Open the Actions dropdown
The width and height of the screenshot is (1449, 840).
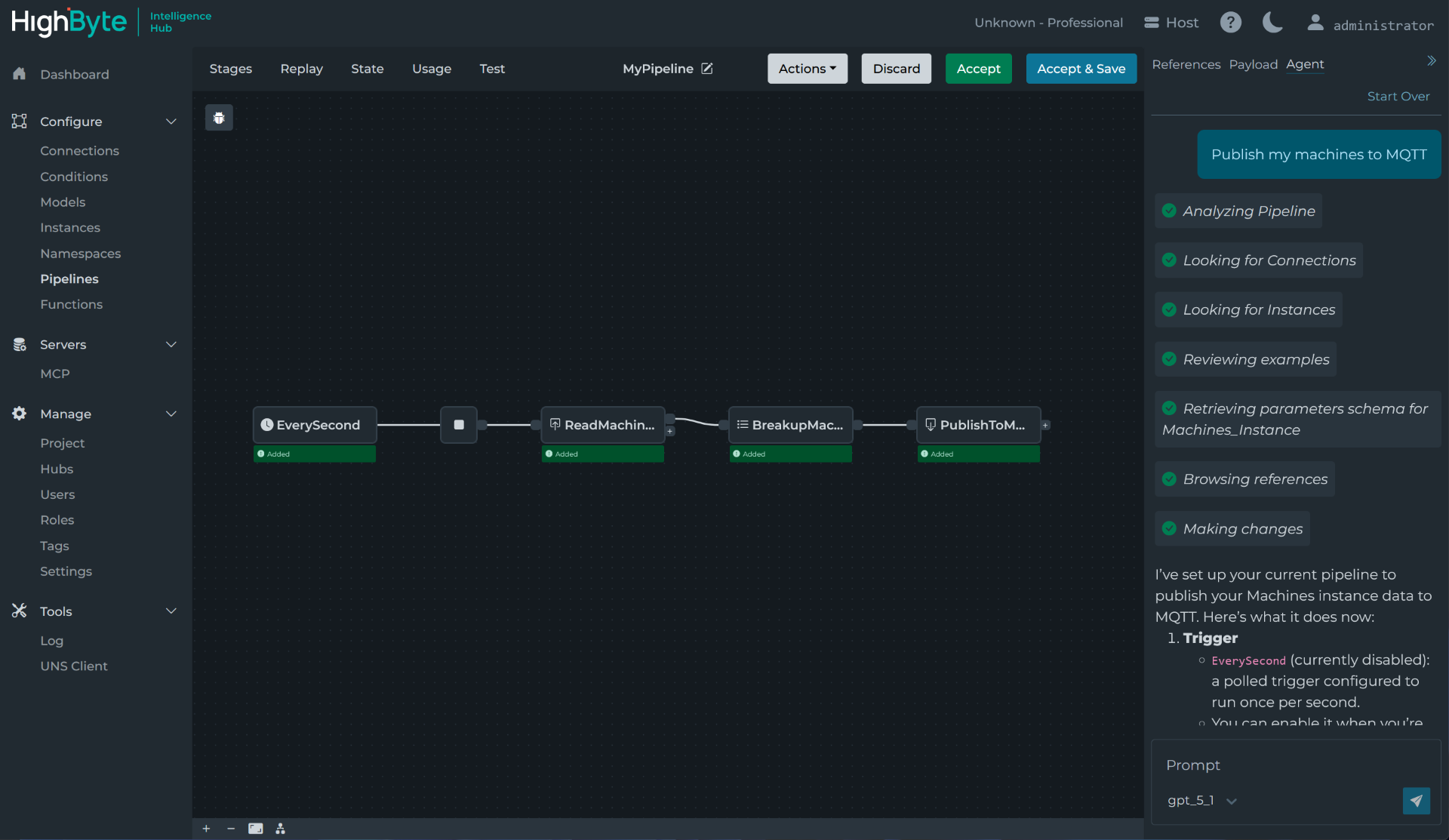click(807, 69)
